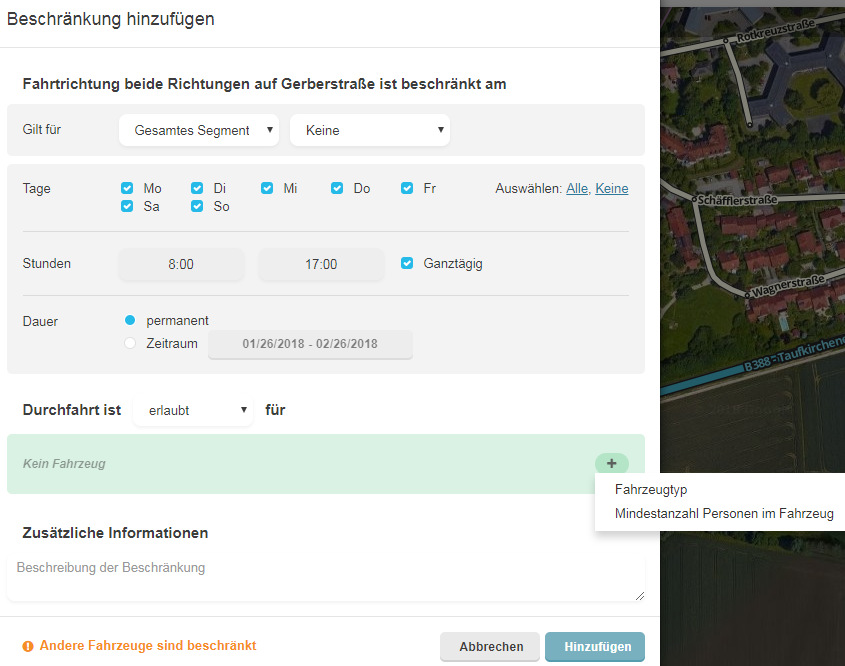This screenshot has width=845, height=666.
Task: Disable the Ganztägig all-day checkbox
Action: click(x=407, y=263)
